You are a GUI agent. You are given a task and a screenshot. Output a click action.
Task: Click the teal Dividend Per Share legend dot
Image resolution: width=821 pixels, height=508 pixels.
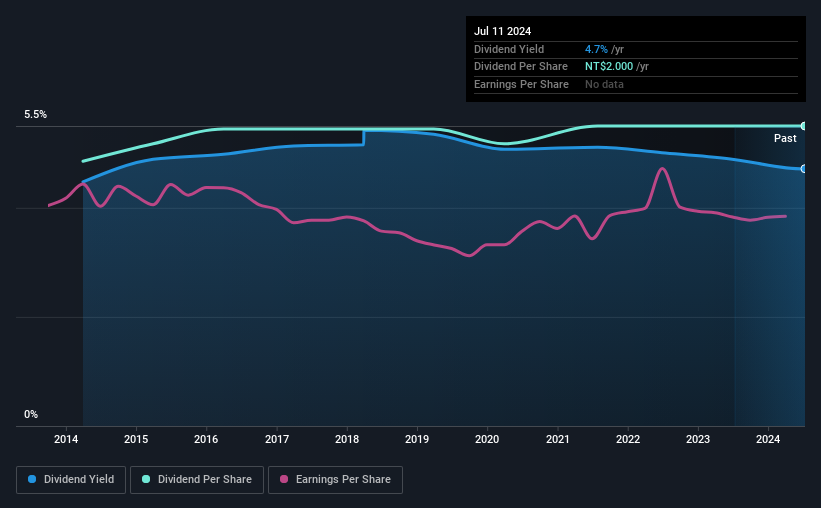click(x=146, y=479)
